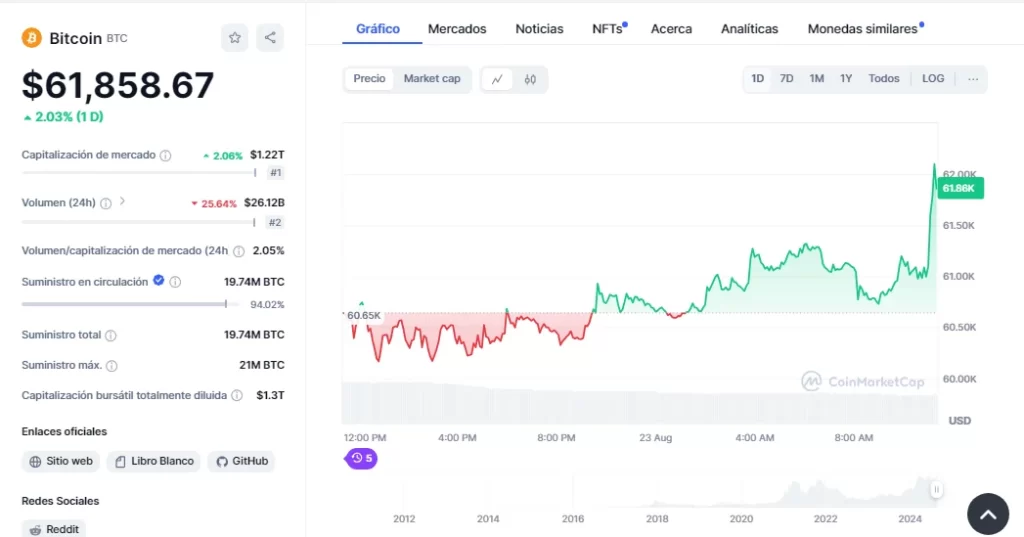Switch to line chart view icon
Viewport: 1024px width, 537px height.
pos(497,79)
